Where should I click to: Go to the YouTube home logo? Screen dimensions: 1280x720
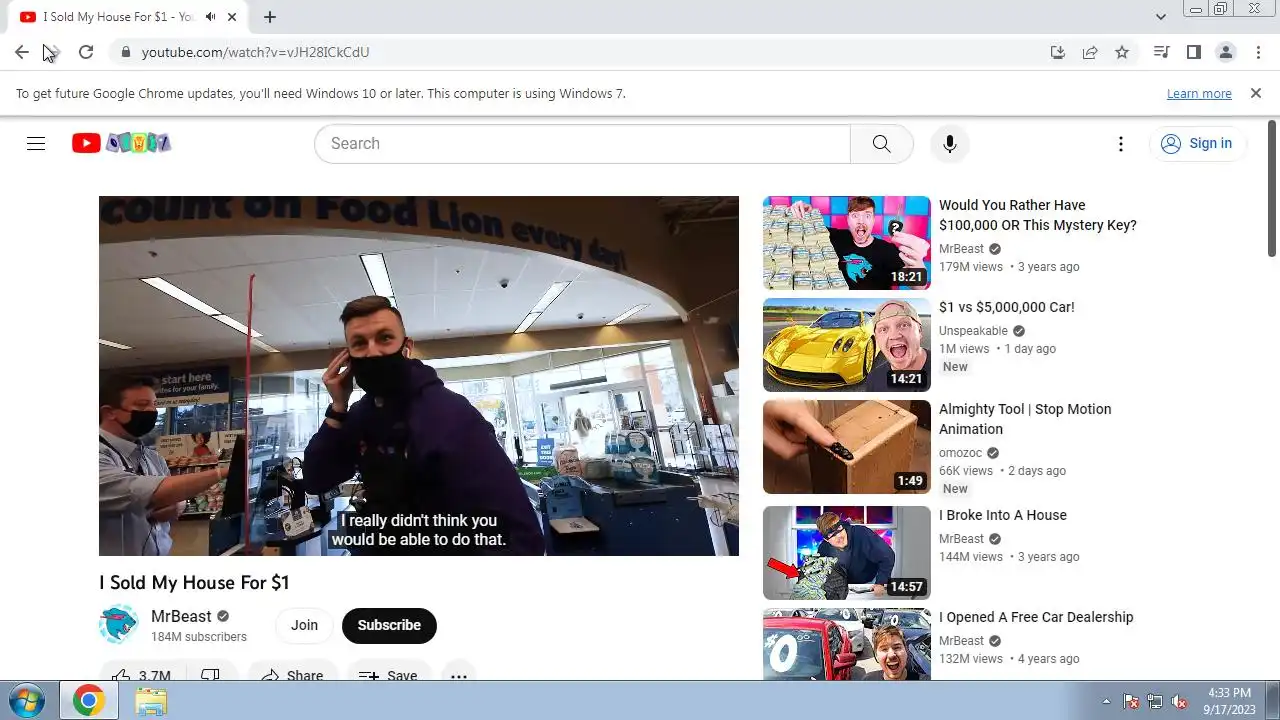click(x=121, y=143)
